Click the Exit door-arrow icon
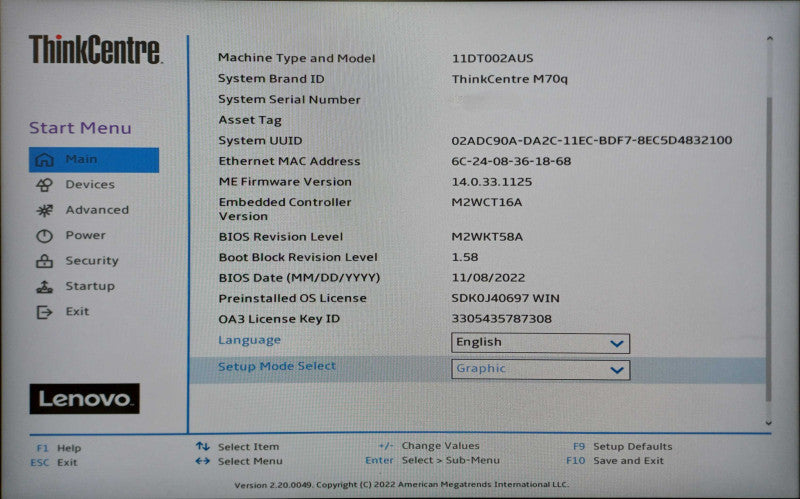Screen dimensions: 800x499 [44, 312]
